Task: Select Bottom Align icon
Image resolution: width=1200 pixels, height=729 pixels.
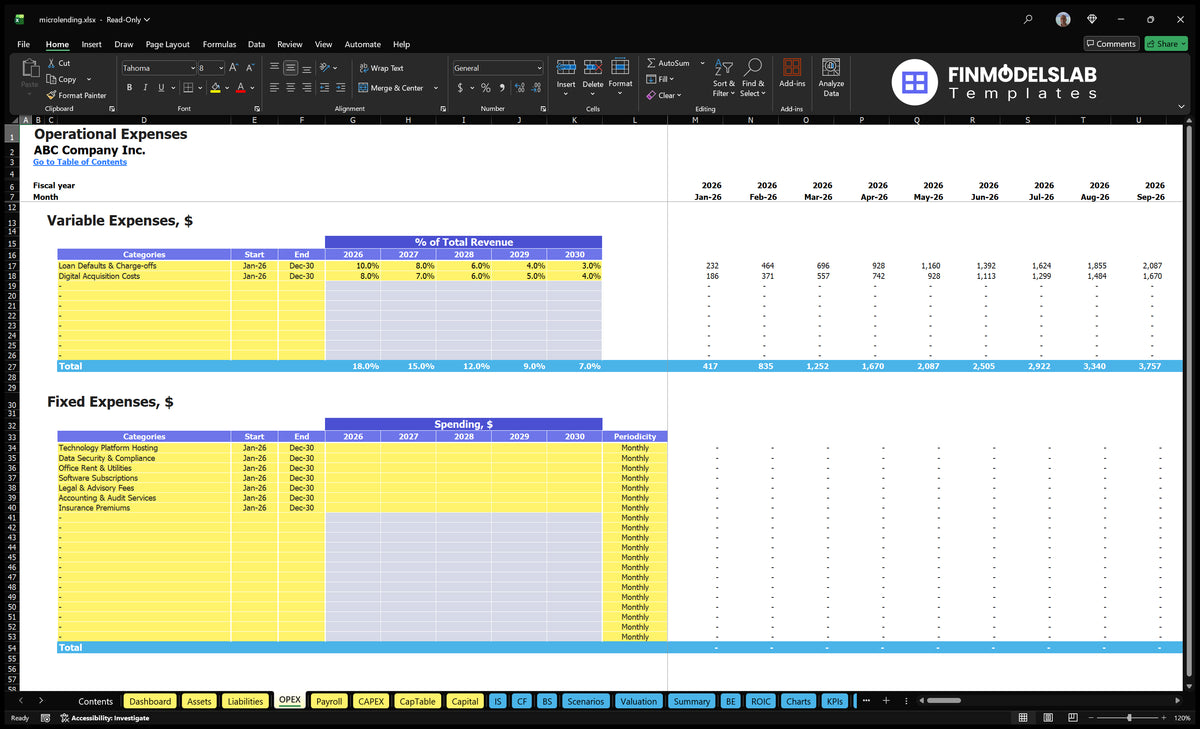Action: coord(306,68)
